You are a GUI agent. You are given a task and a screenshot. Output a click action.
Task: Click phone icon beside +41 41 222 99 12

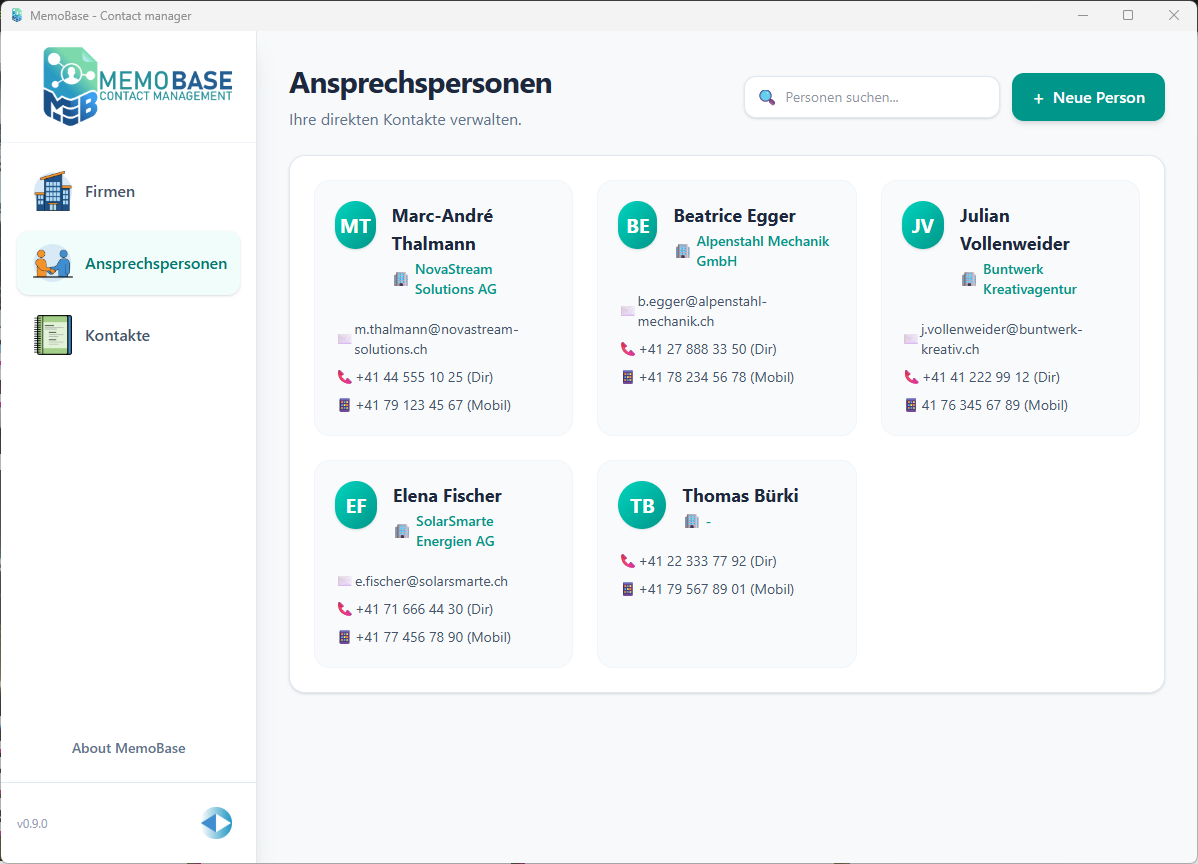pyautogui.click(x=911, y=377)
